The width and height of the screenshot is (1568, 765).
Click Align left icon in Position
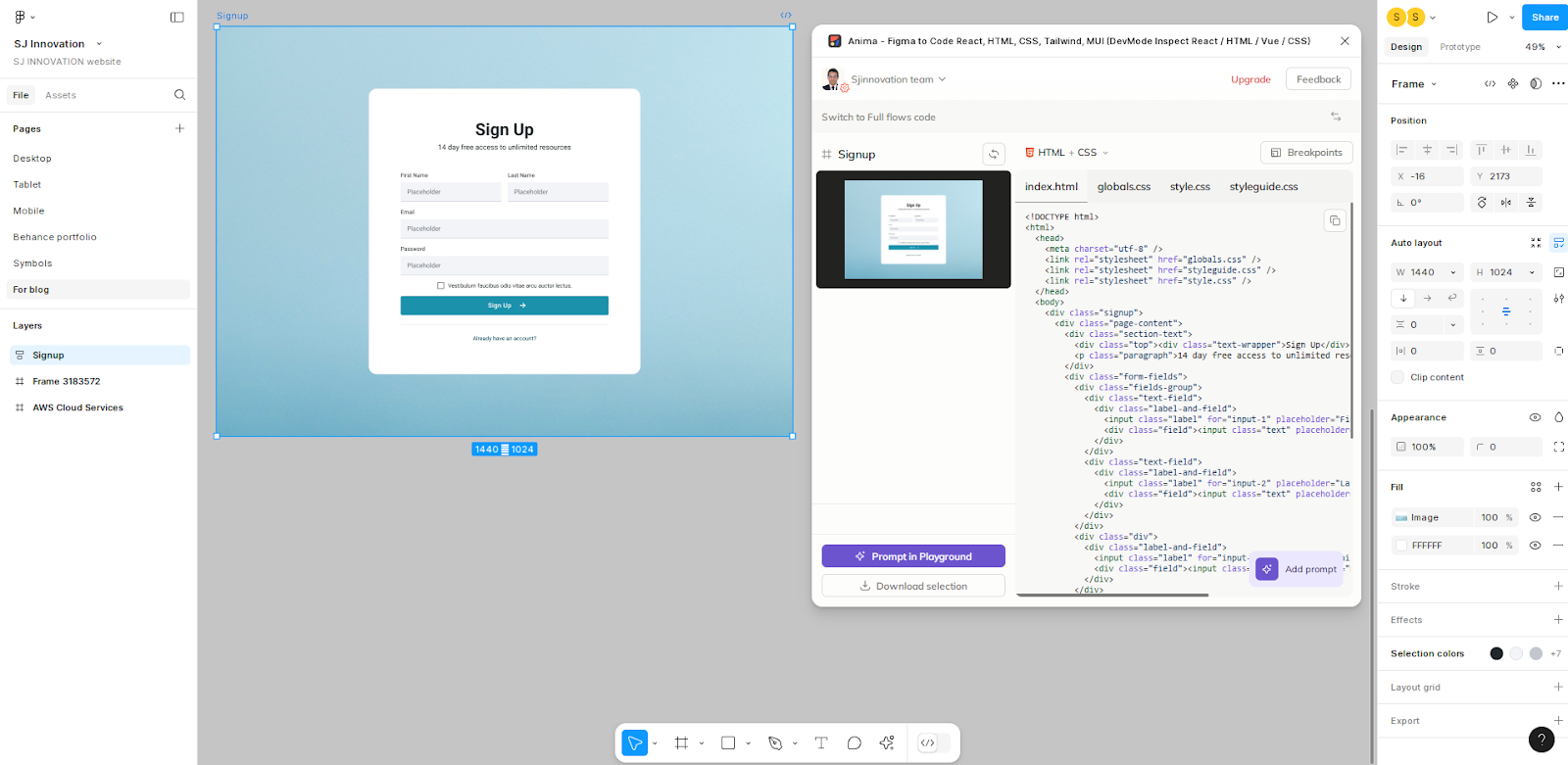pyautogui.click(x=1402, y=150)
